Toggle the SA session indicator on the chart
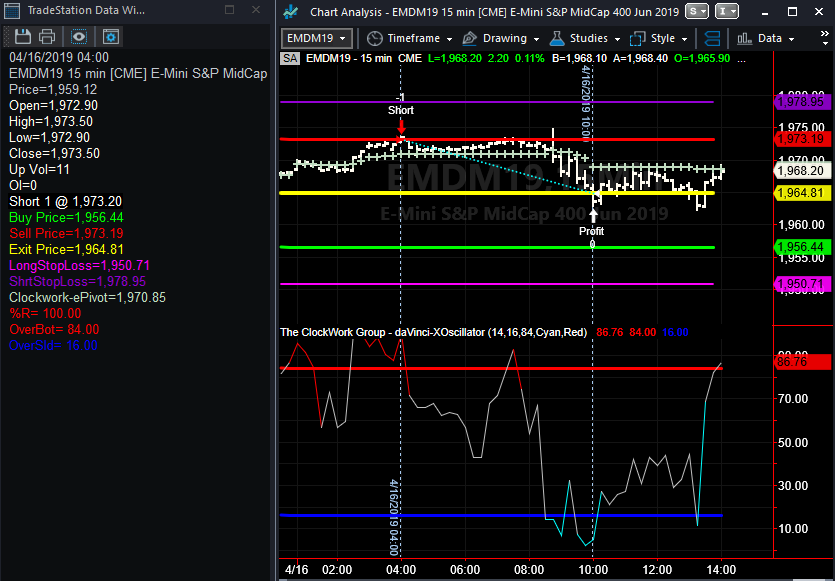The height and width of the screenshot is (581, 835). [289, 59]
